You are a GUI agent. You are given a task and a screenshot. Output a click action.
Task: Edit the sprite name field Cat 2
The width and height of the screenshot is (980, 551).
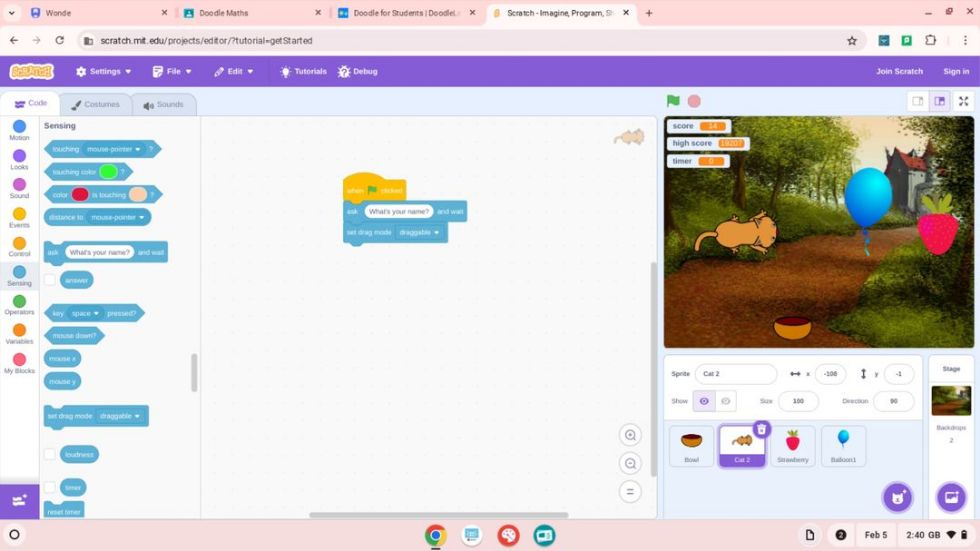click(736, 374)
